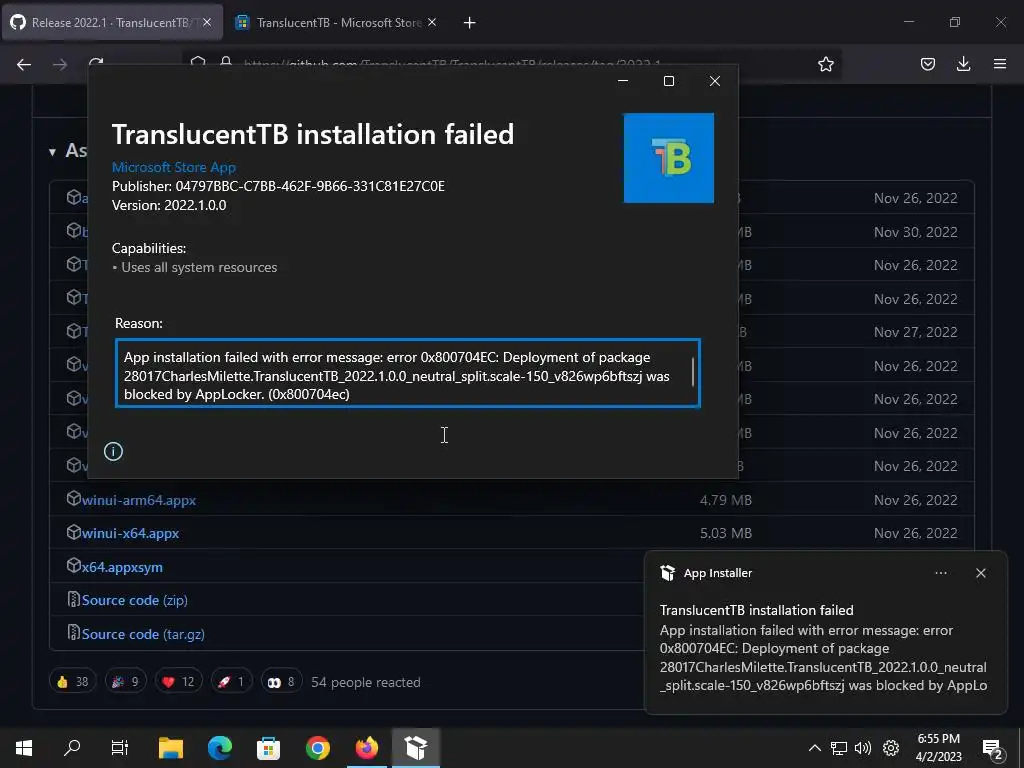Image resolution: width=1024 pixels, height=768 pixels.
Task: Reload the page in Firefox
Action: tap(96, 62)
